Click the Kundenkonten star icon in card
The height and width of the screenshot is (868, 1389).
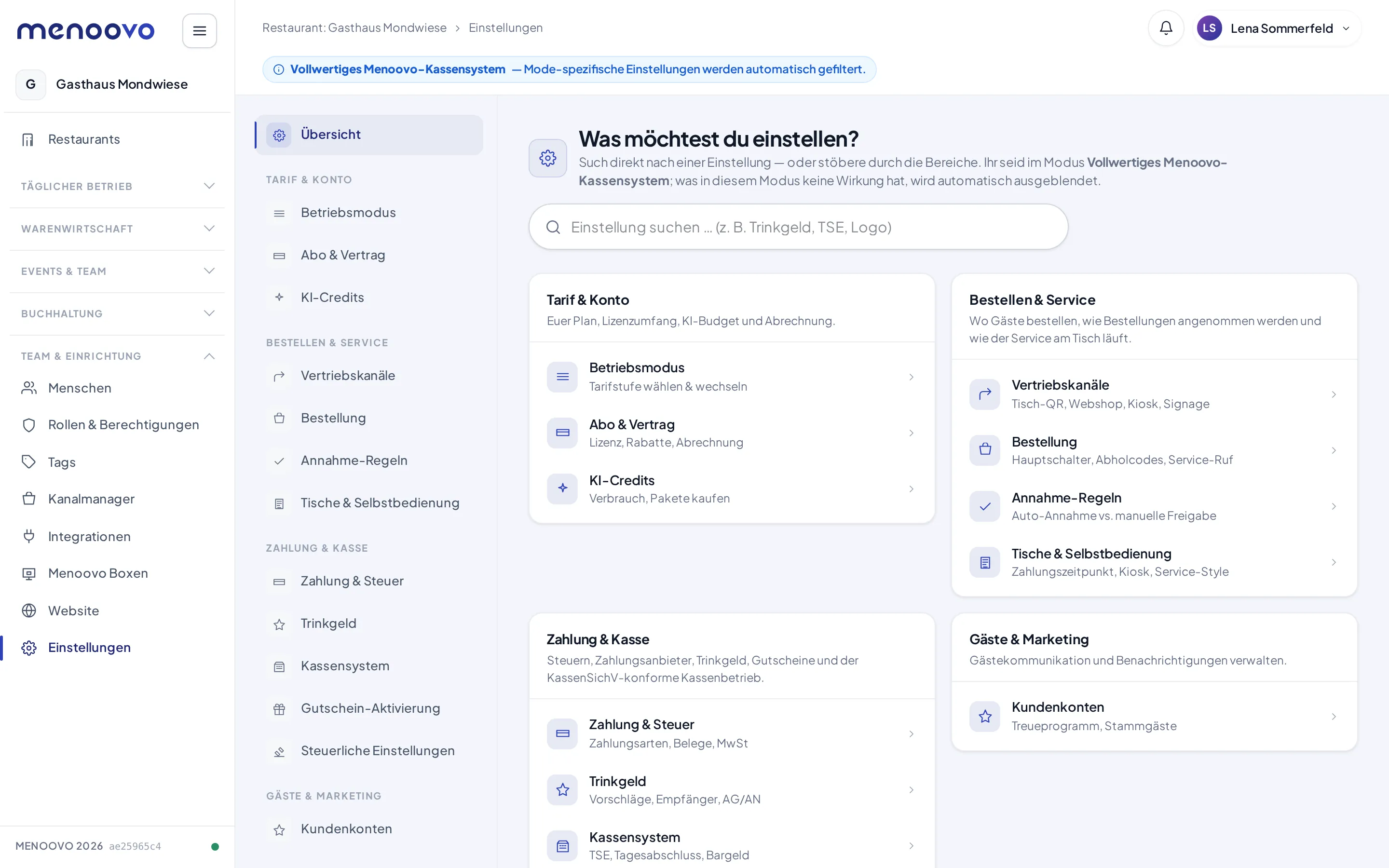[x=985, y=717]
